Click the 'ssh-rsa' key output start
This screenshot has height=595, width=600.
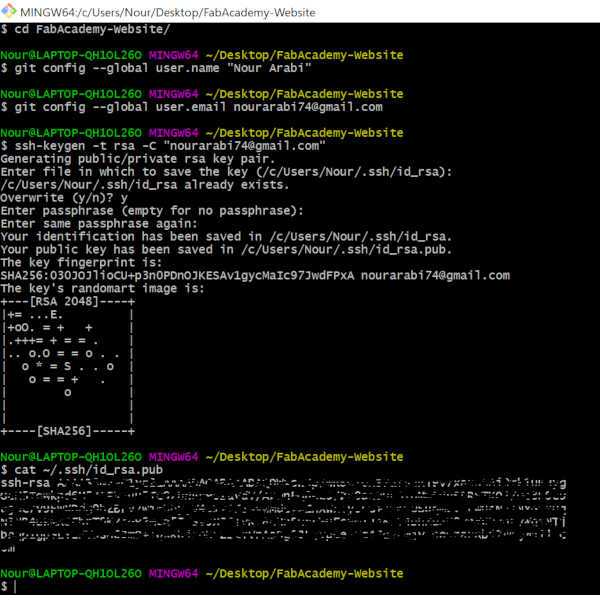coord(25,483)
